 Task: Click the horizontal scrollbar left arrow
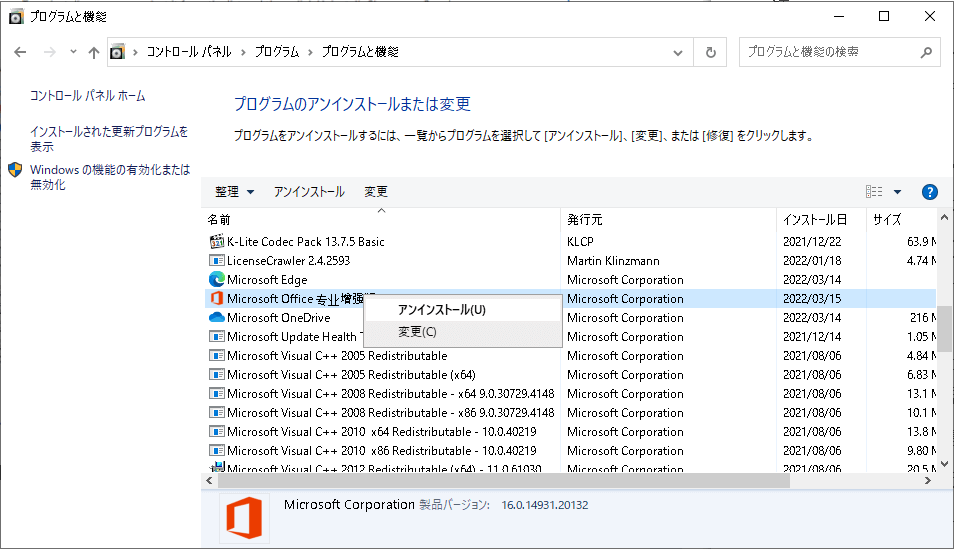pyautogui.click(x=209, y=481)
